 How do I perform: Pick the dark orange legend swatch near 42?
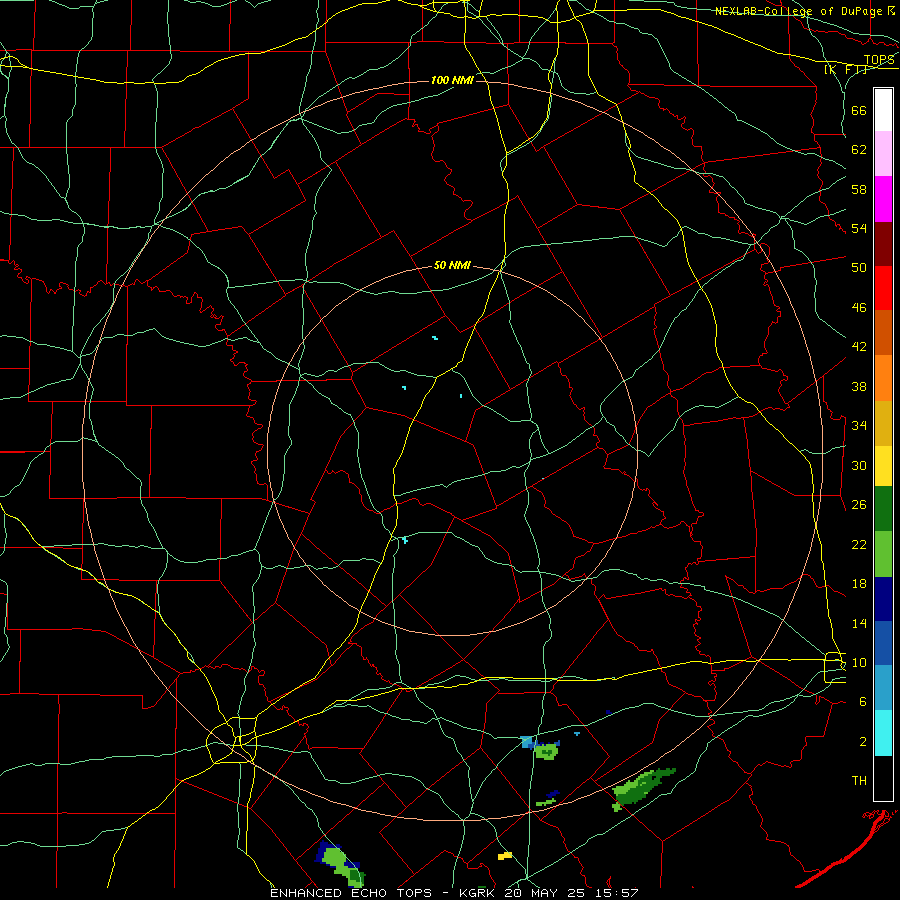click(883, 332)
